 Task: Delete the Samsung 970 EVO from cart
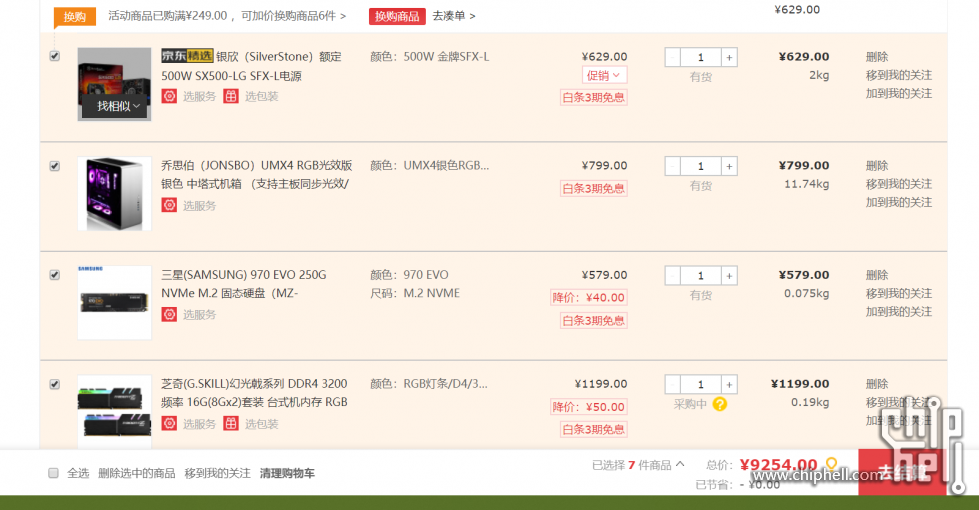tap(877, 275)
